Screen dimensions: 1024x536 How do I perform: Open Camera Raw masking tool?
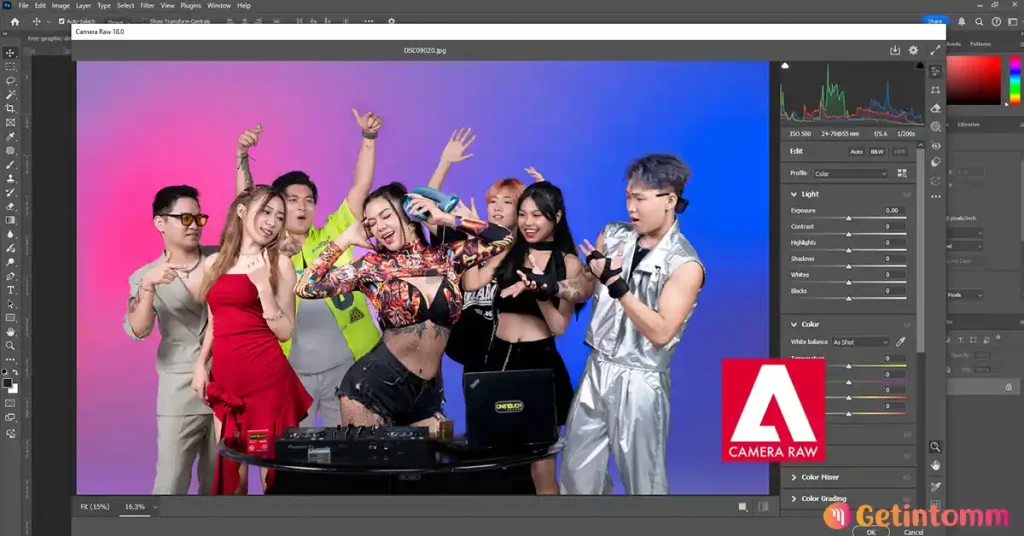click(935, 127)
